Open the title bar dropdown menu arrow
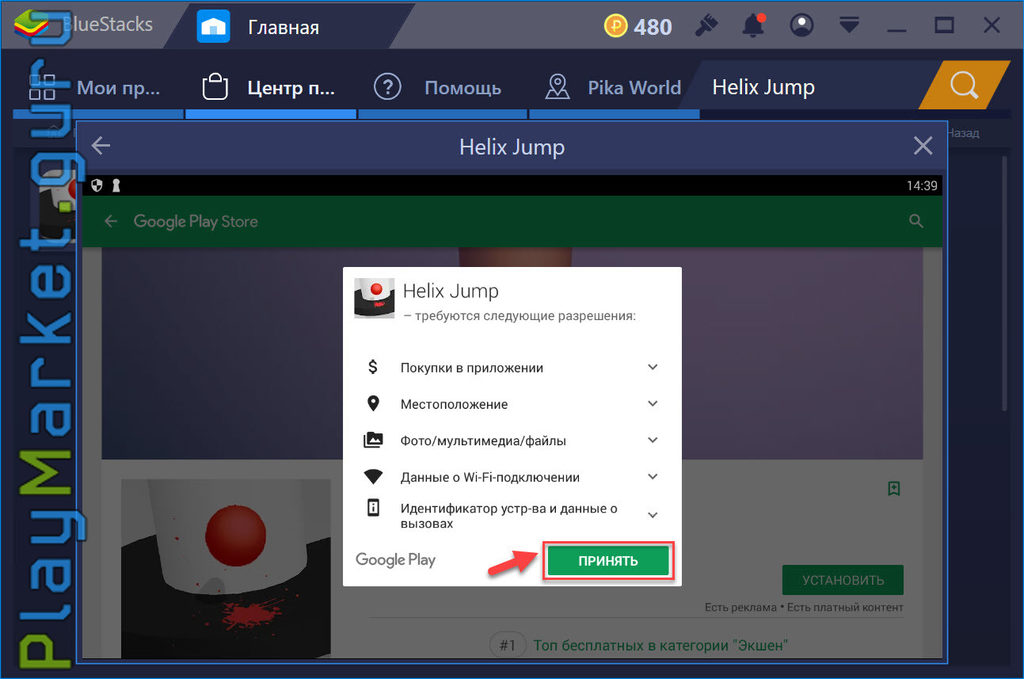 (x=849, y=25)
